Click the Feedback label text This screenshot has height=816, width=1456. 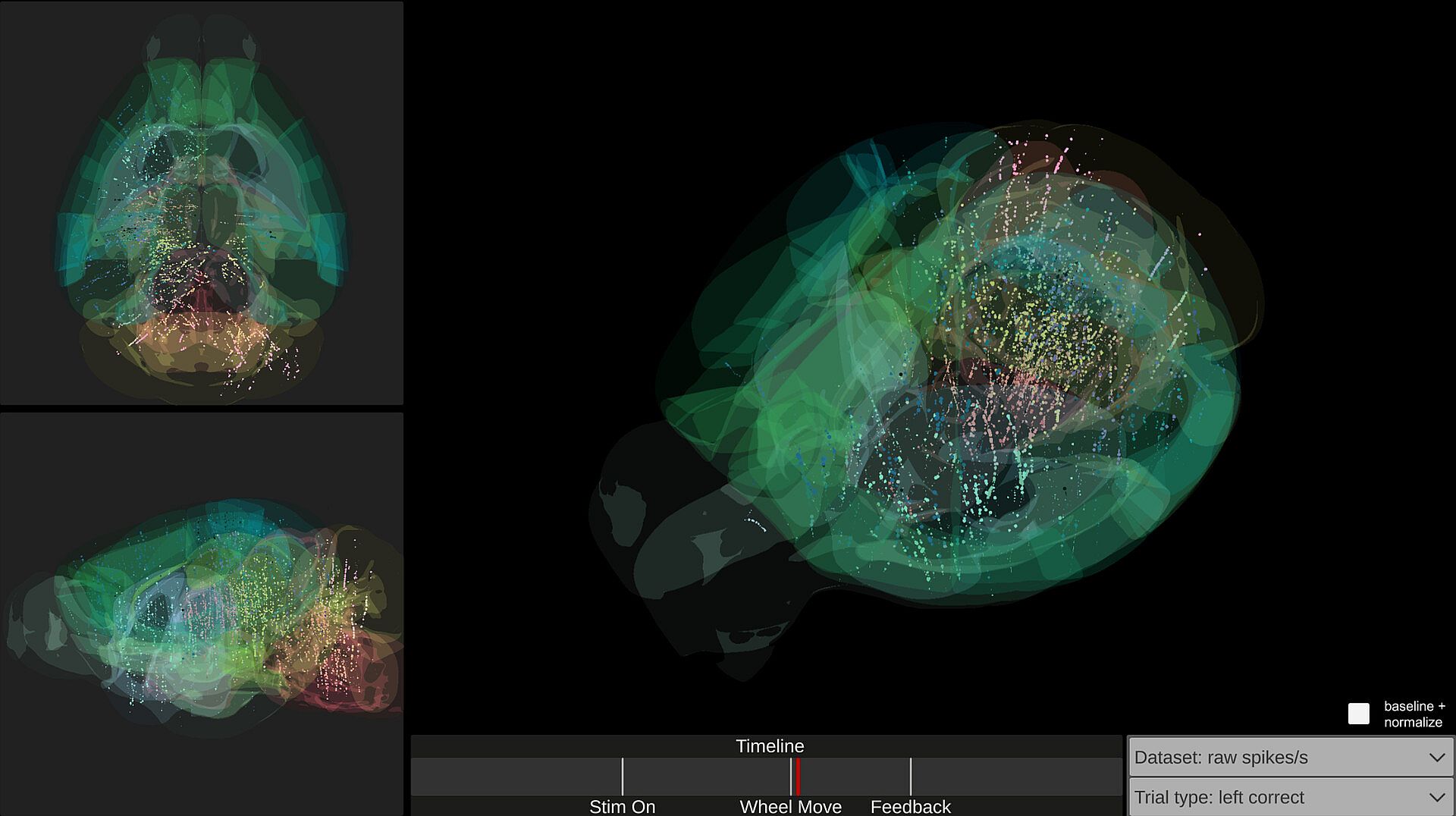[910, 806]
